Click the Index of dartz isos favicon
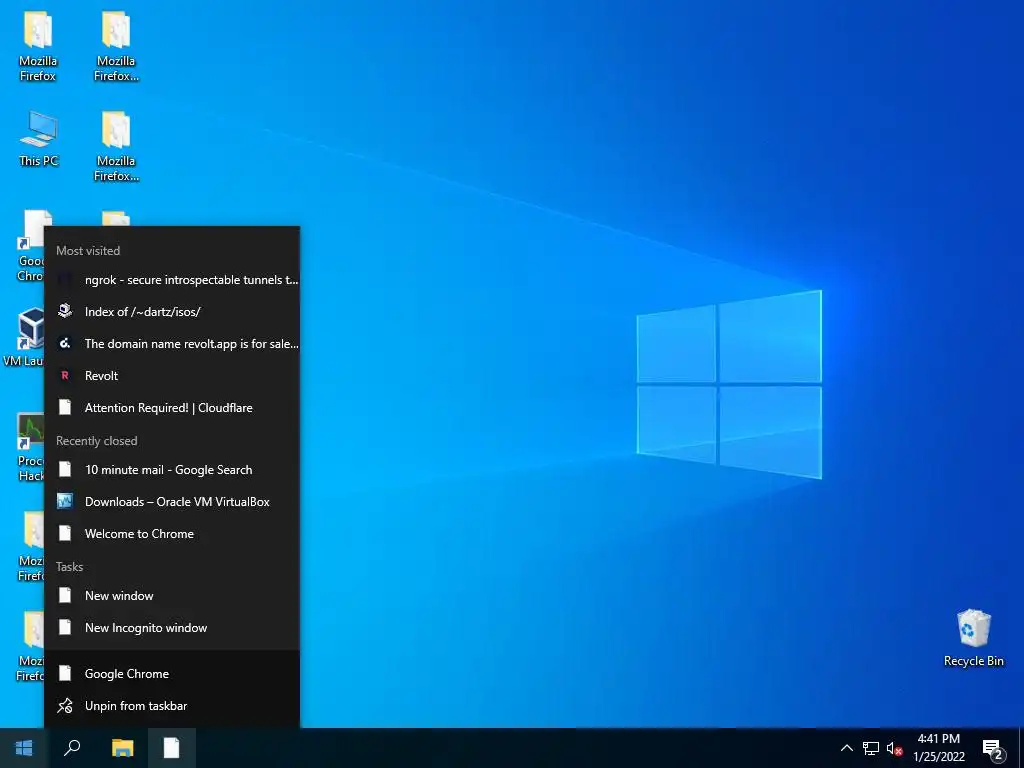This screenshot has width=1024, height=768. pos(65,311)
